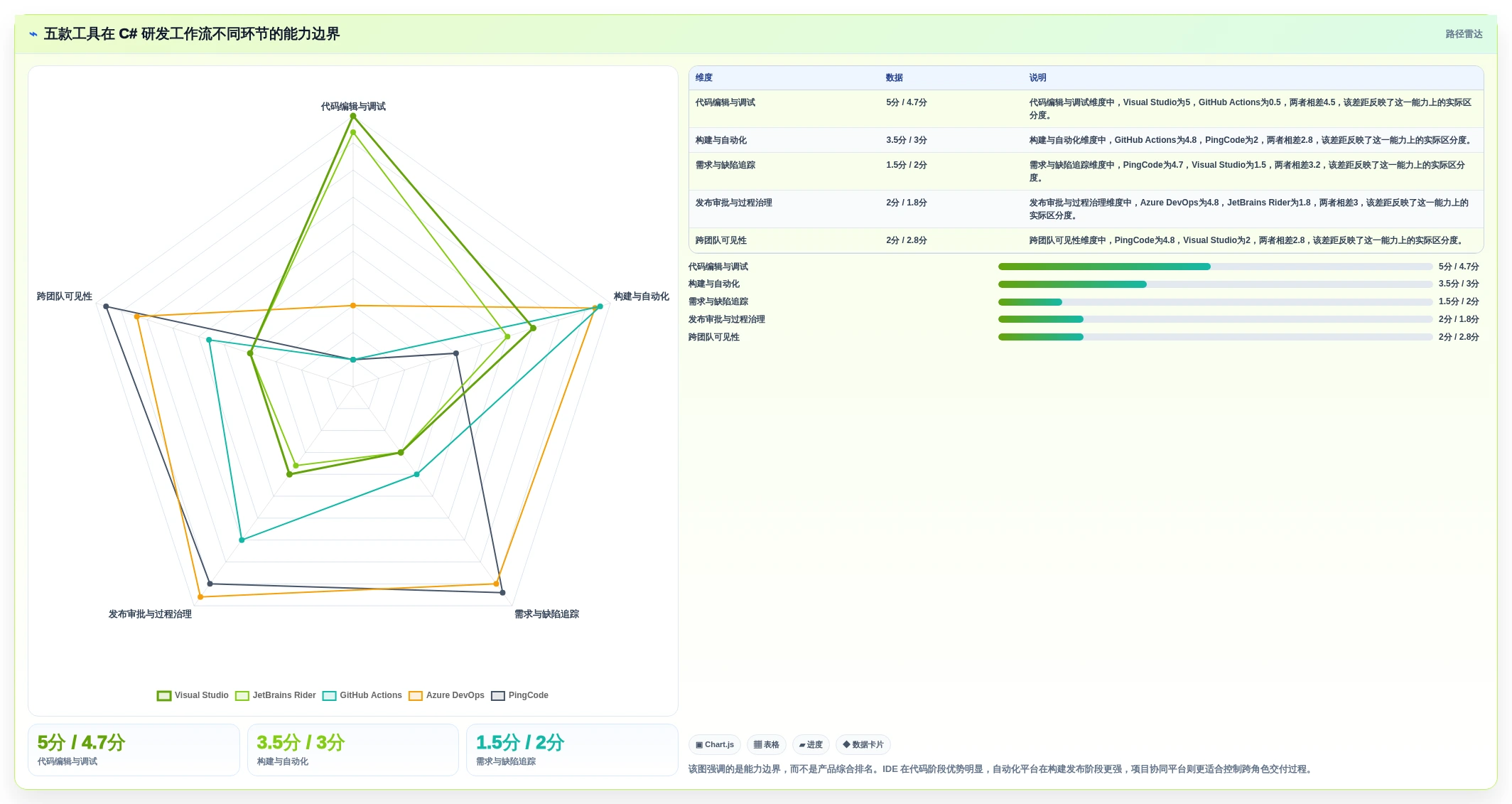Click progress bar for 构建与自动化

pos(1215,284)
